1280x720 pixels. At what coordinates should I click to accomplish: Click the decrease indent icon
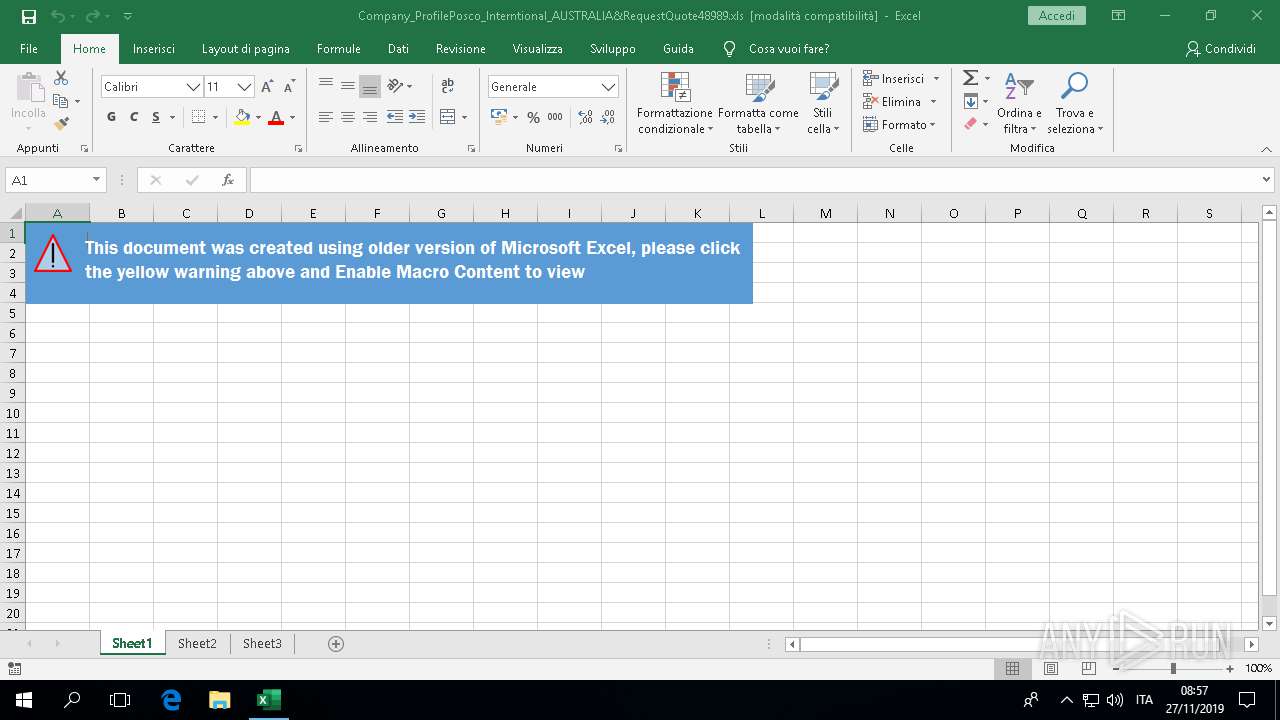point(395,117)
